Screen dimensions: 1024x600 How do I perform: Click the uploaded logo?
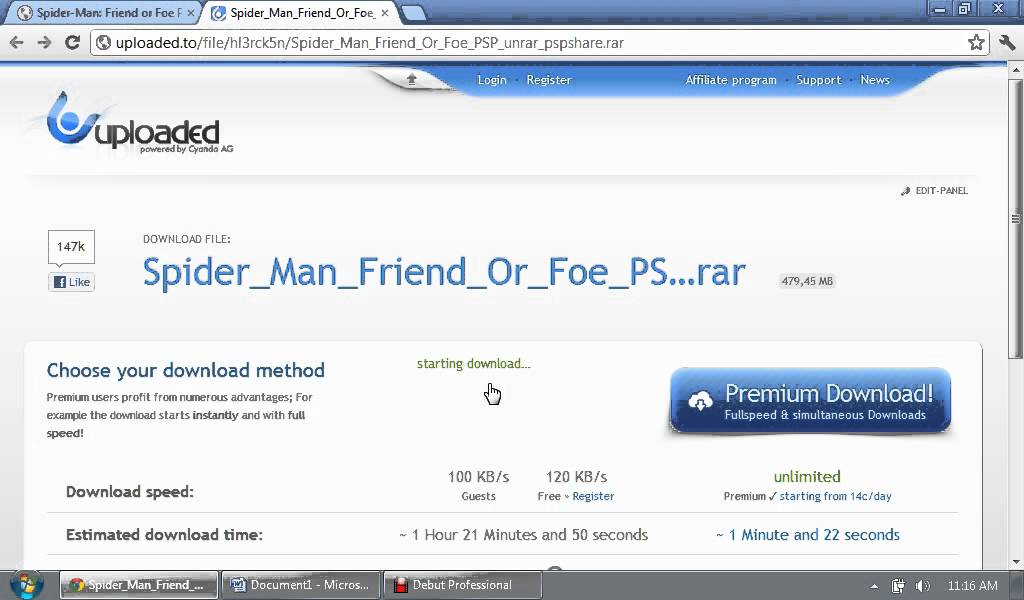[139, 123]
